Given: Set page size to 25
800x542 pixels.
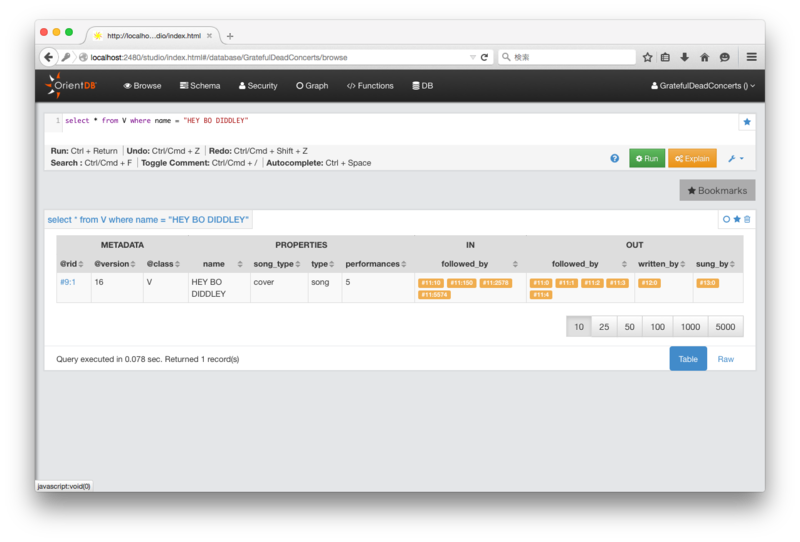Looking at the screenshot, I should tap(604, 327).
